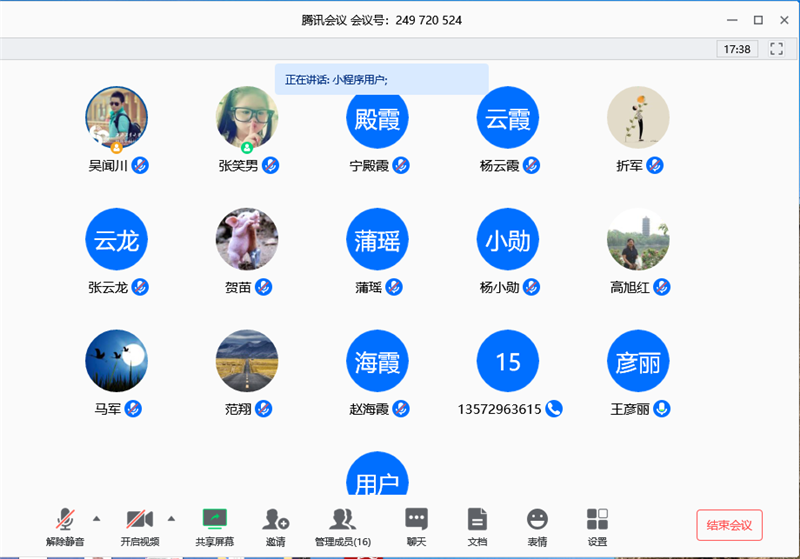Screen dimensions: 800x559
Task: Open the Emoji reactions icon
Action: pos(537,527)
